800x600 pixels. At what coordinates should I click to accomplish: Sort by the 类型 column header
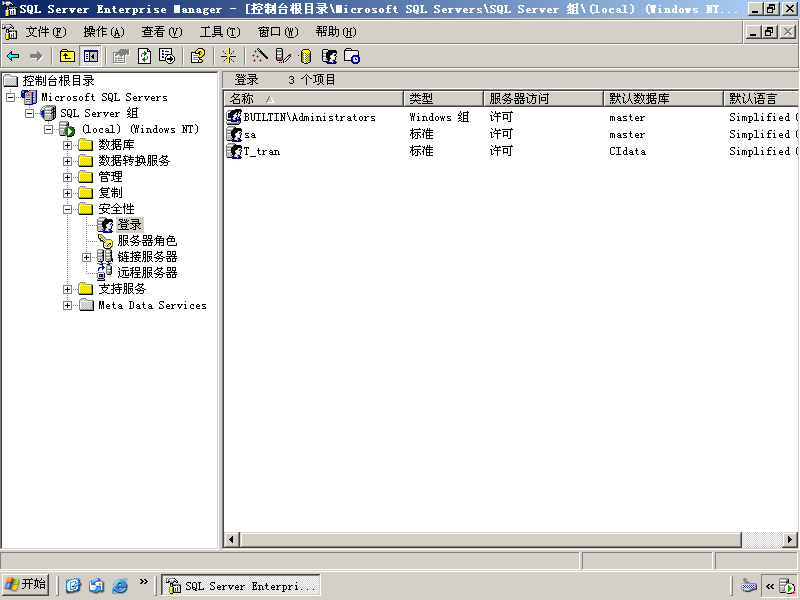443,98
